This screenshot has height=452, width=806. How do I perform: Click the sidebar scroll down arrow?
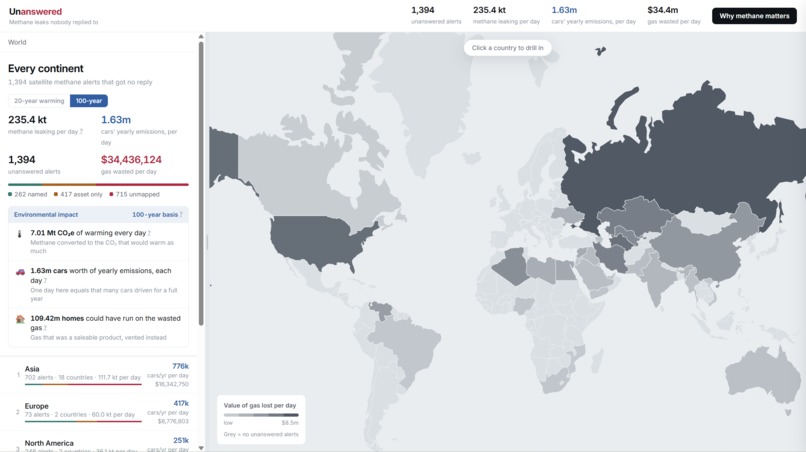tap(201, 448)
